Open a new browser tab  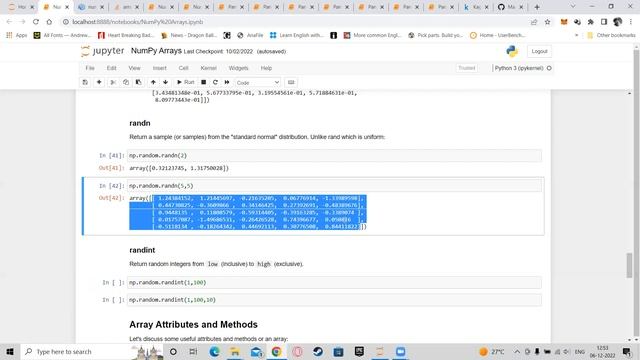537,7
